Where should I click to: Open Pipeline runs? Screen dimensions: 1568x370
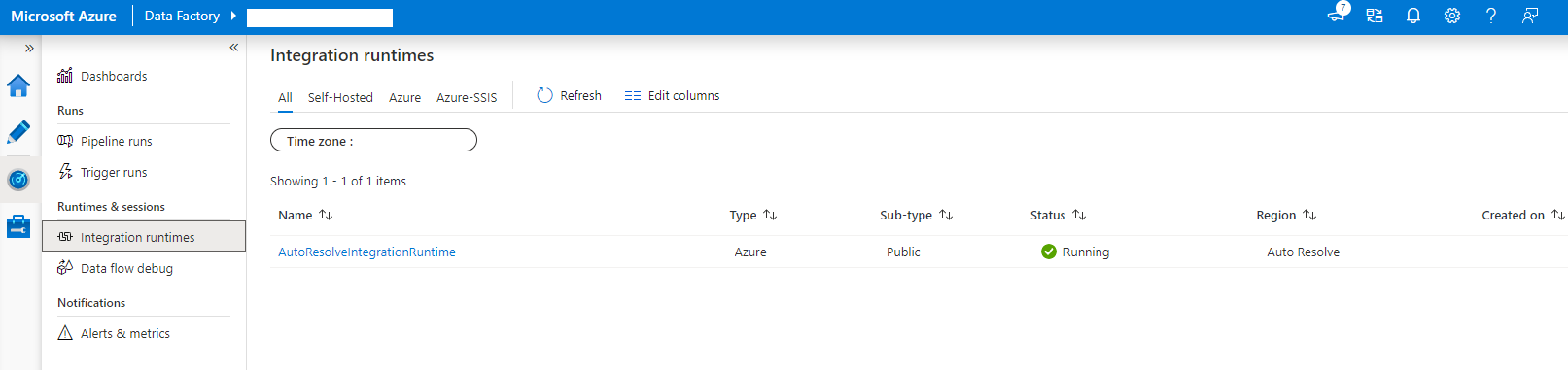[117, 141]
